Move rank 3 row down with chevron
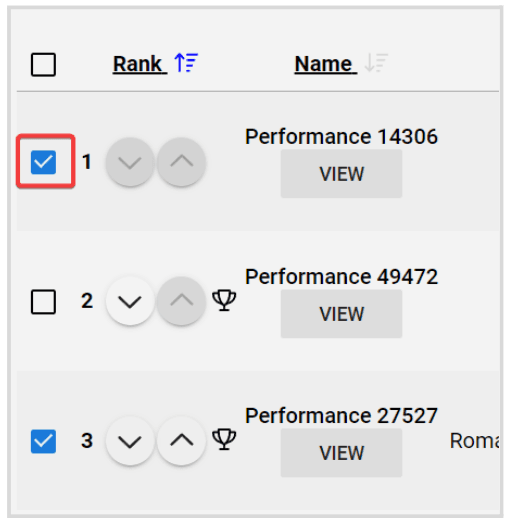 pyautogui.click(x=130, y=440)
